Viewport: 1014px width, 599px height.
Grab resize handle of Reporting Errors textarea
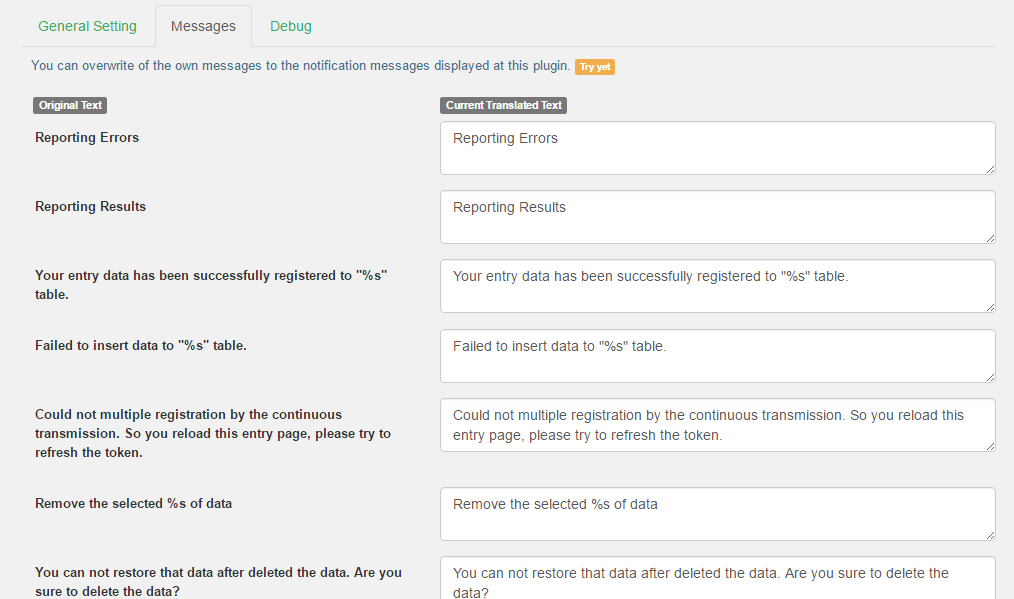pos(989,168)
